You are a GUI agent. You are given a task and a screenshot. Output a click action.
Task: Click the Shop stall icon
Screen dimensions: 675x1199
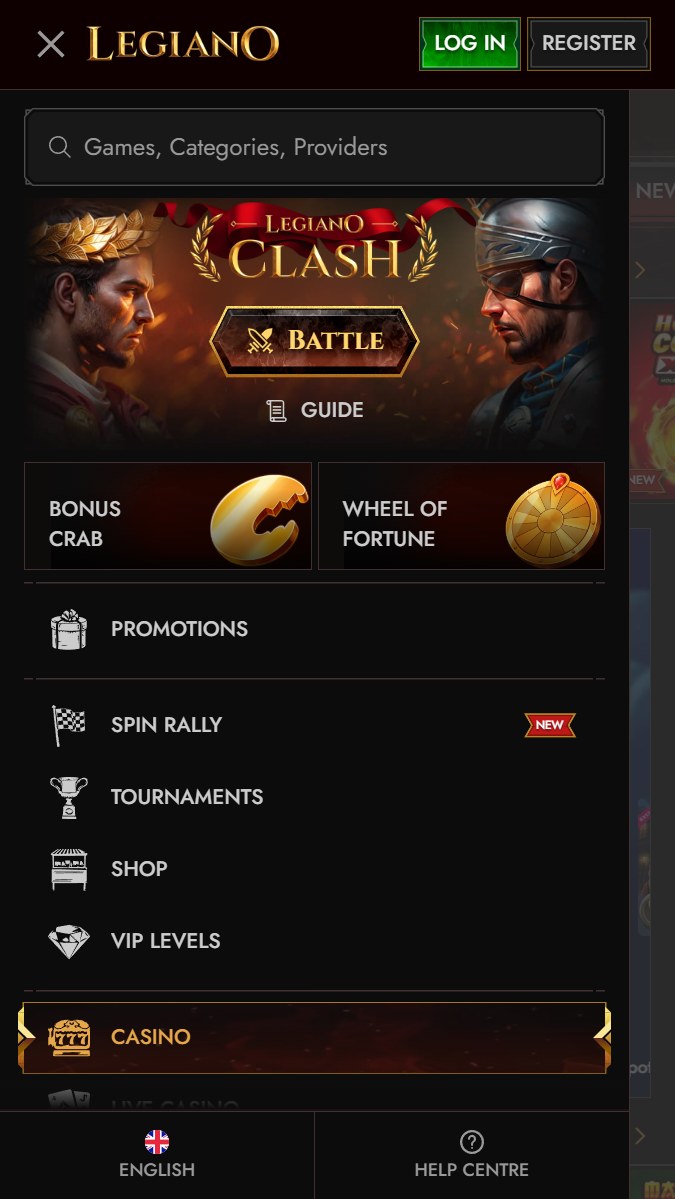pyautogui.click(x=69, y=869)
